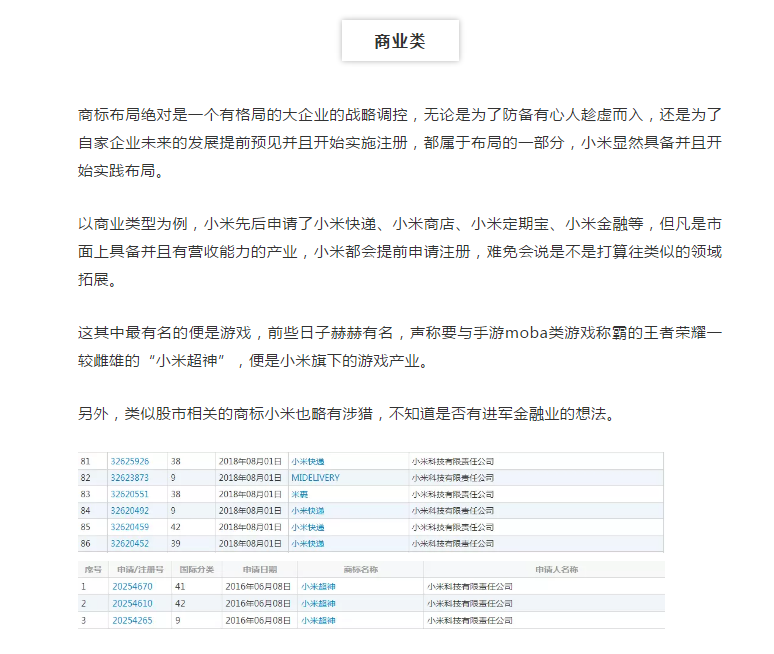Open registration number 32620459

(x=129, y=527)
